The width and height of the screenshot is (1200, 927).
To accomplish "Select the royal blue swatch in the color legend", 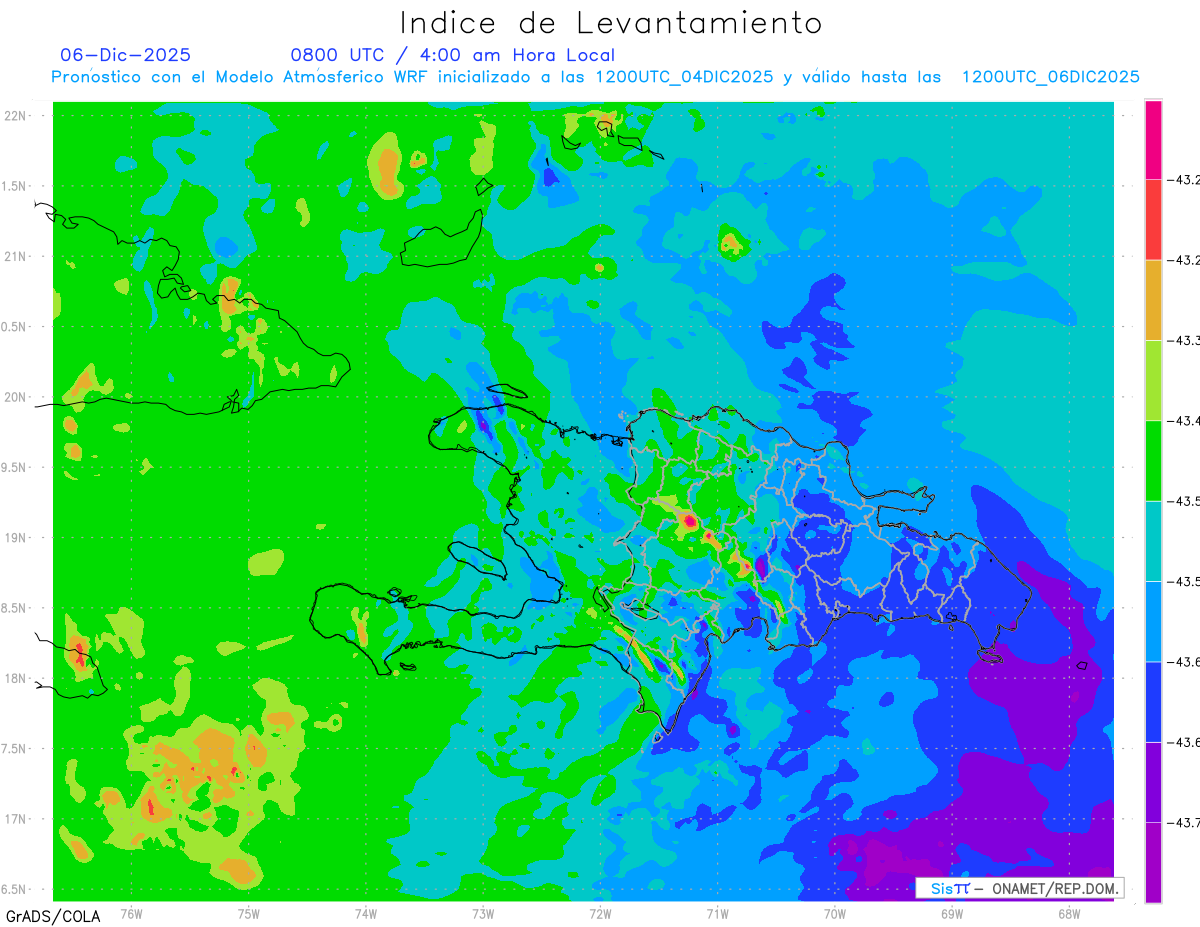I will tap(1153, 701).
